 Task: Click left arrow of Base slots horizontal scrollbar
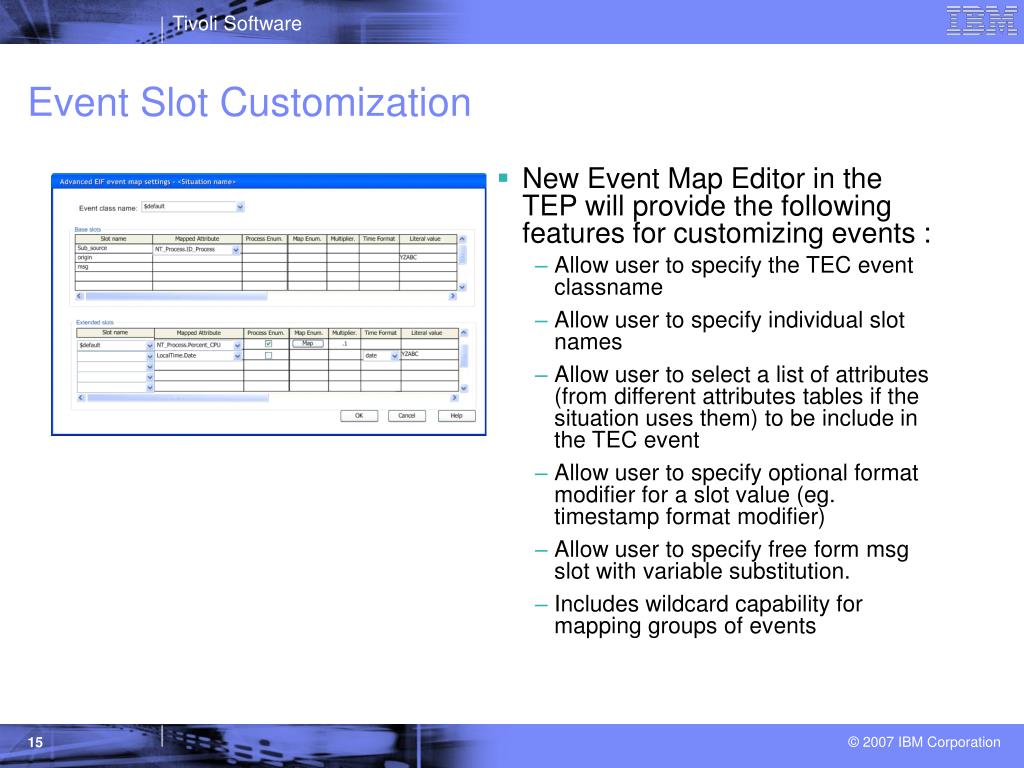click(80, 296)
